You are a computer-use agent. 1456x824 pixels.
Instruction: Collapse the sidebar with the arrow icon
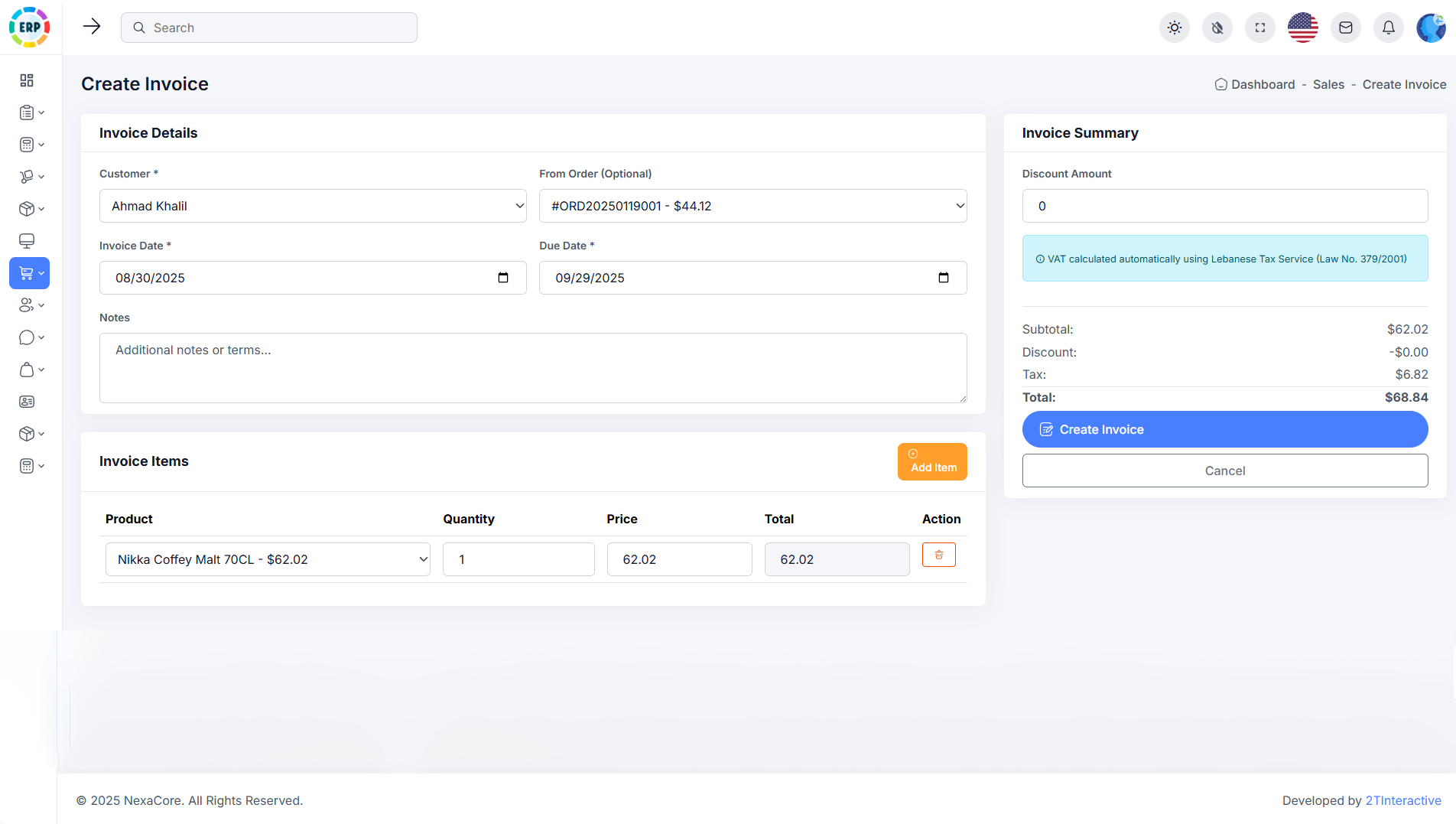pyautogui.click(x=92, y=26)
